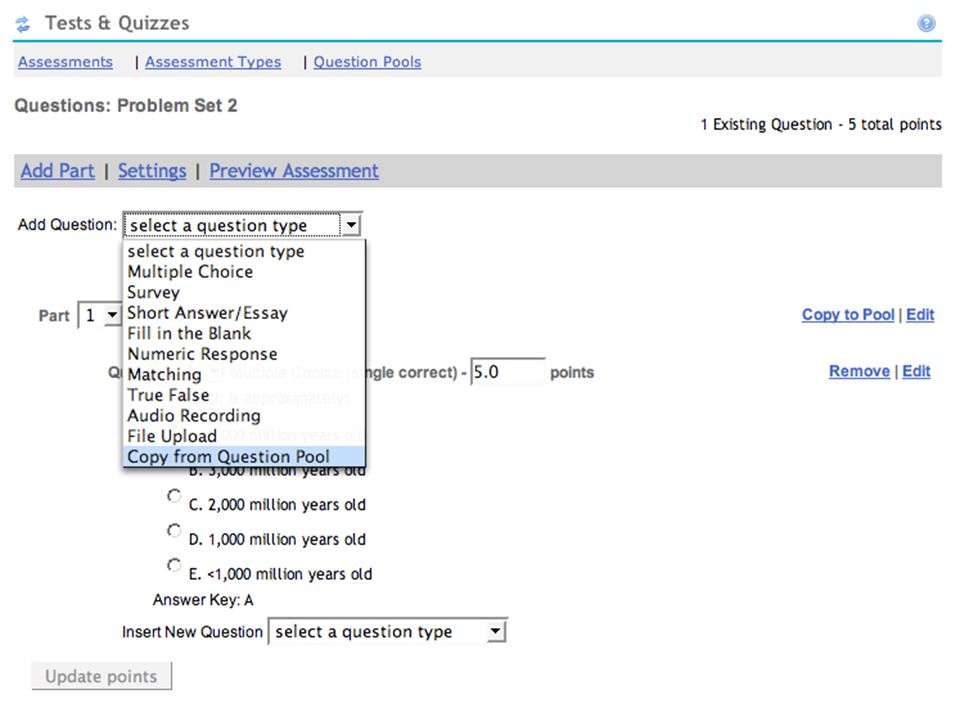Click the refresh icon beside Tests & Quizzes
The width and height of the screenshot is (960, 720).
pos(23,24)
